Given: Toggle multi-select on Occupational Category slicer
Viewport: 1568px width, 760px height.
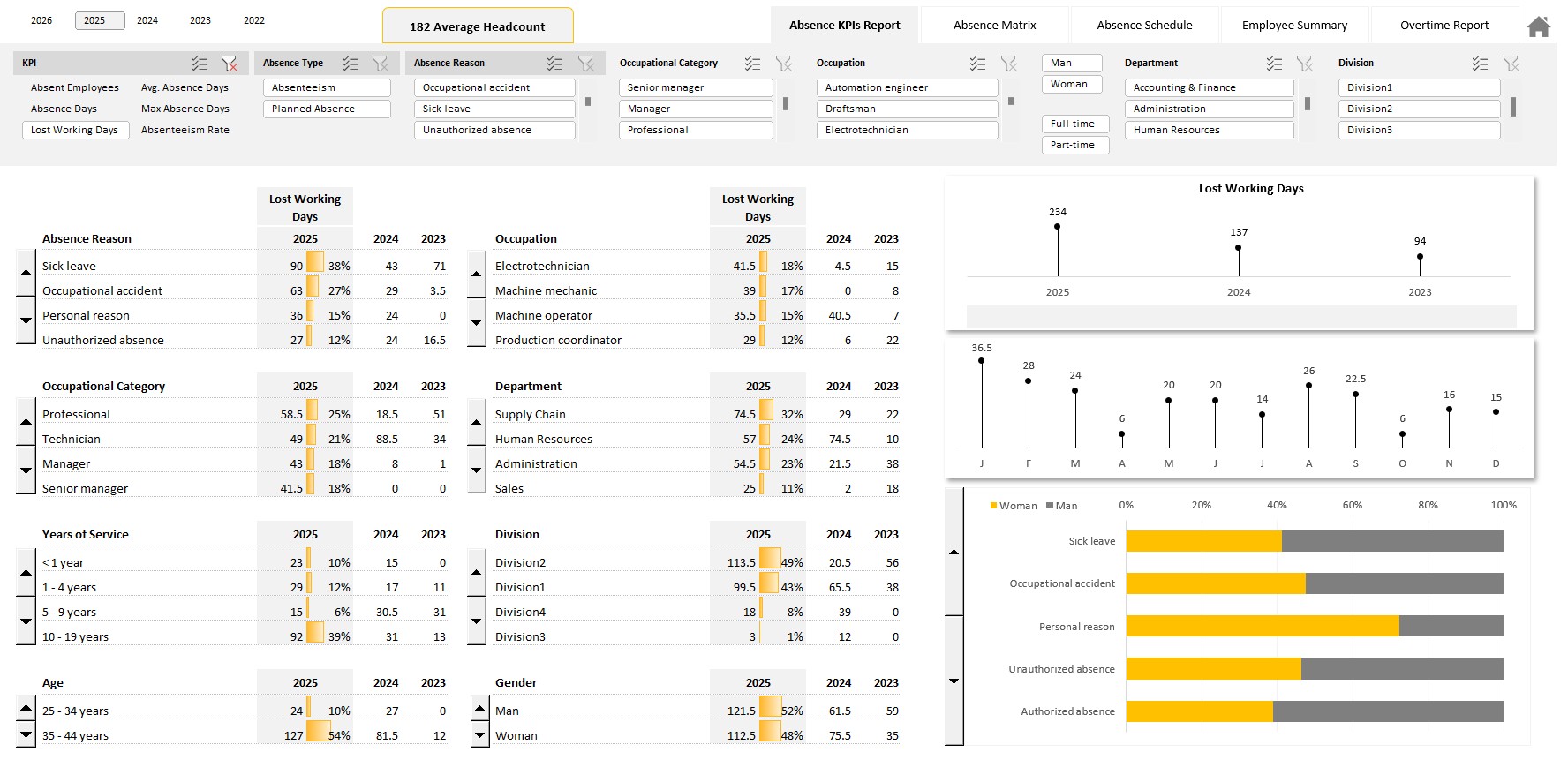Looking at the screenshot, I should [x=752, y=64].
